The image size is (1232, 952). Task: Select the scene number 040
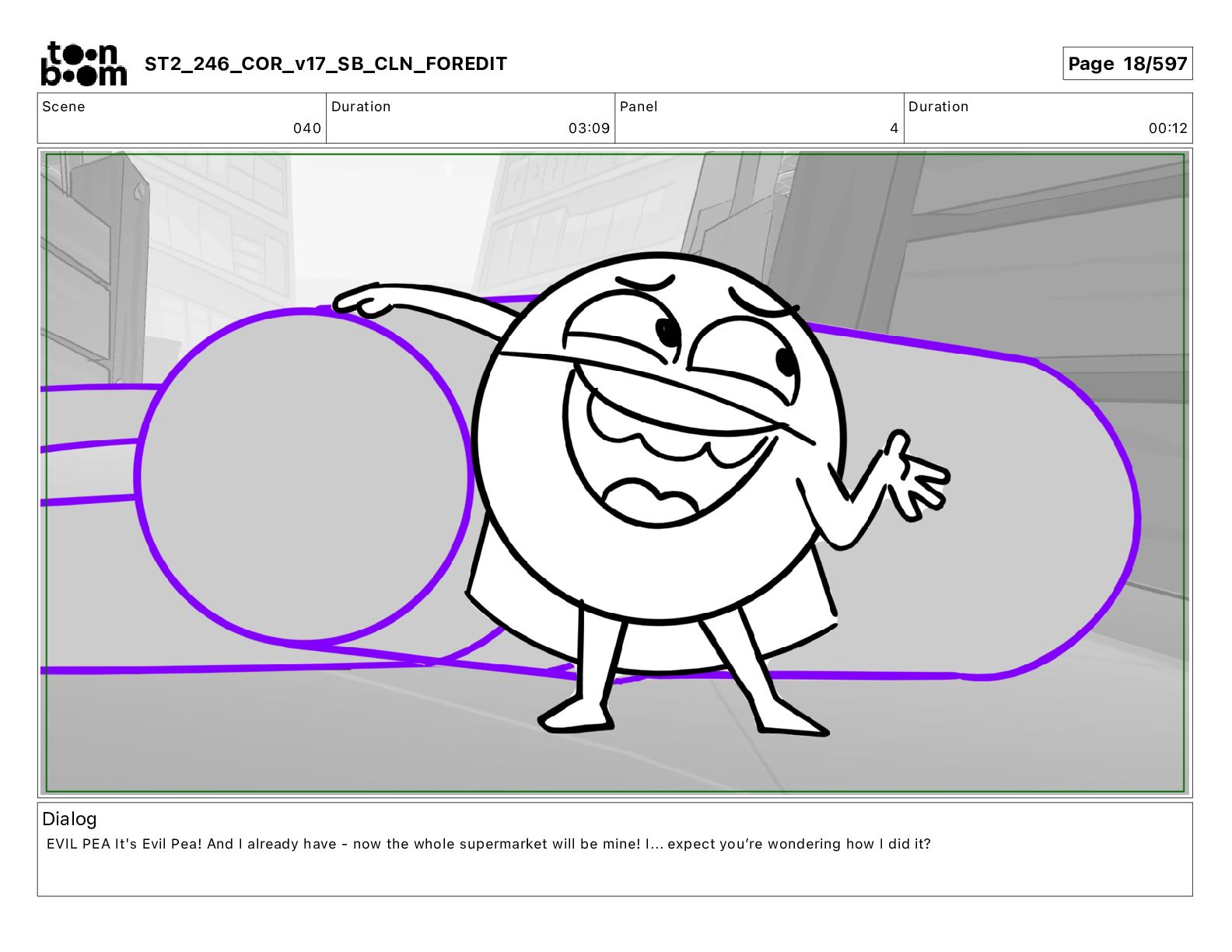click(307, 128)
